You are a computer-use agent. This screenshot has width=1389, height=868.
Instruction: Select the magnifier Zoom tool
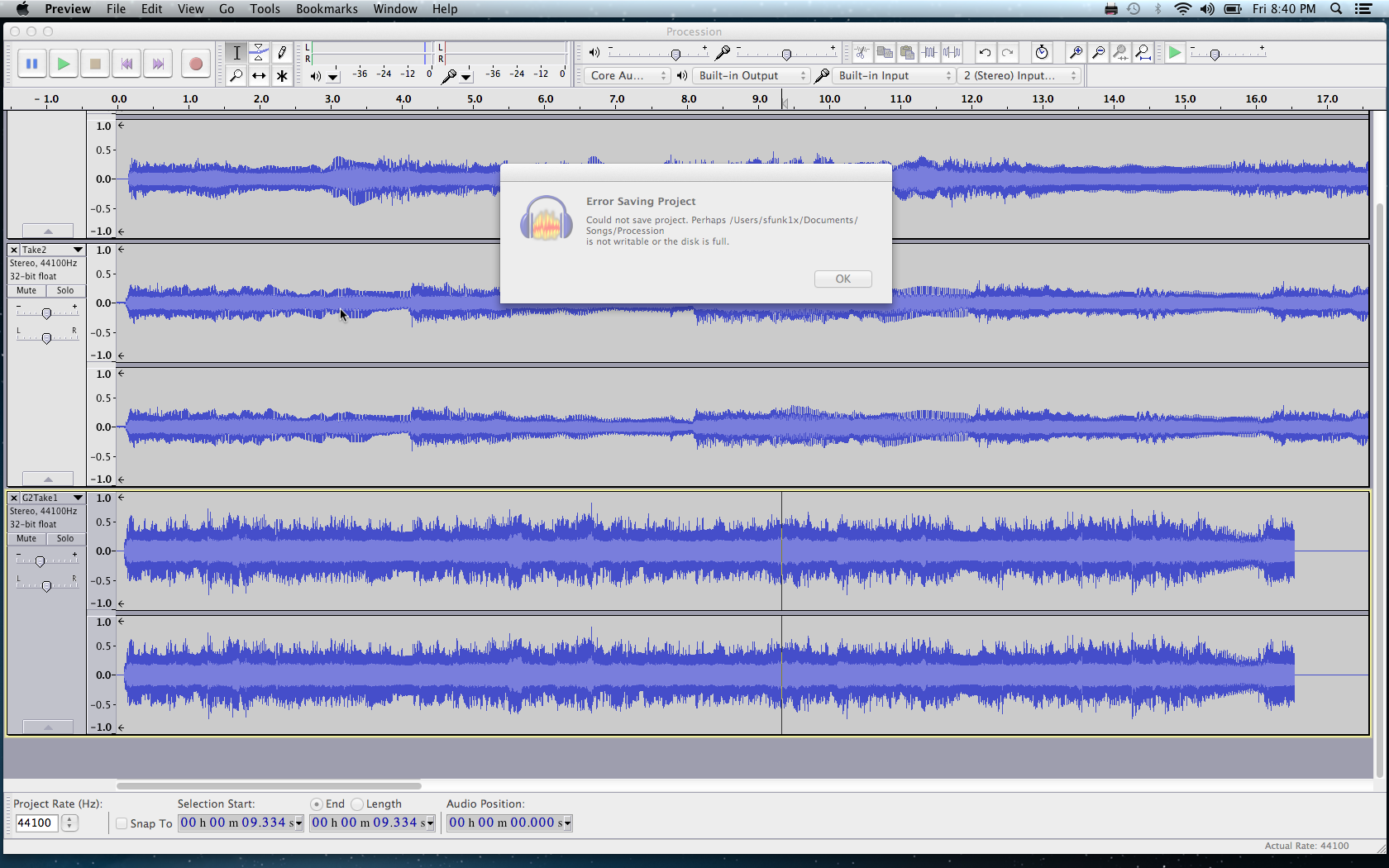[236, 76]
